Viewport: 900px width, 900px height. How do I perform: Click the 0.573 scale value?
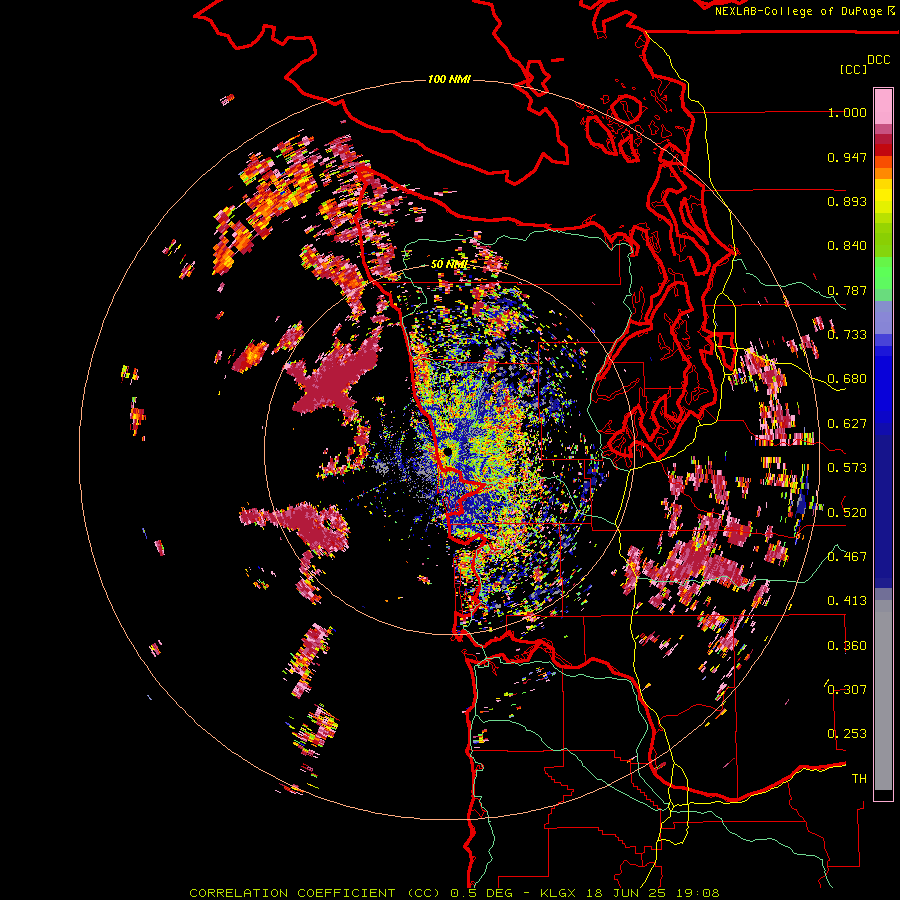847,468
